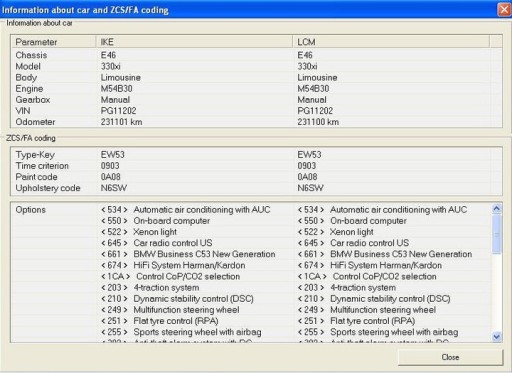Click the IKE VIN value PG11202
Image resolution: width=512 pixels, height=373 pixels.
[x=119, y=111]
